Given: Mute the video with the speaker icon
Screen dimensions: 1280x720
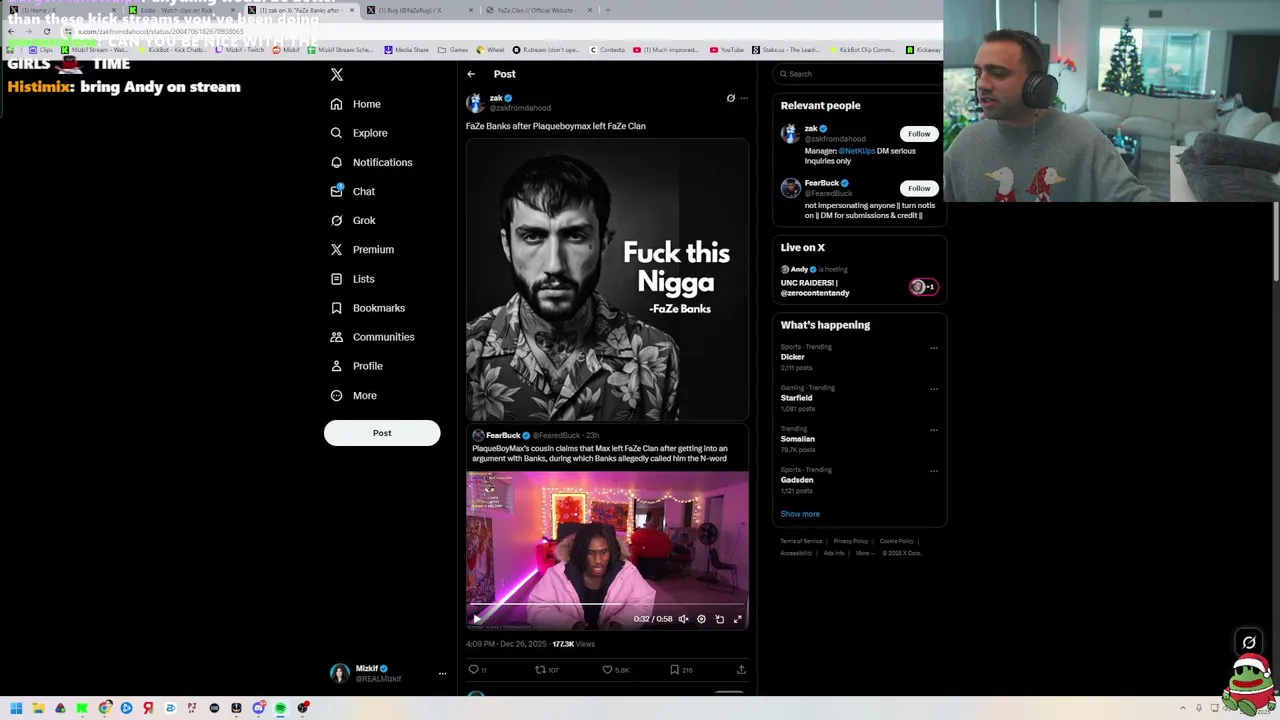Looking at the screenshot, I should click(x=683, y=619).
